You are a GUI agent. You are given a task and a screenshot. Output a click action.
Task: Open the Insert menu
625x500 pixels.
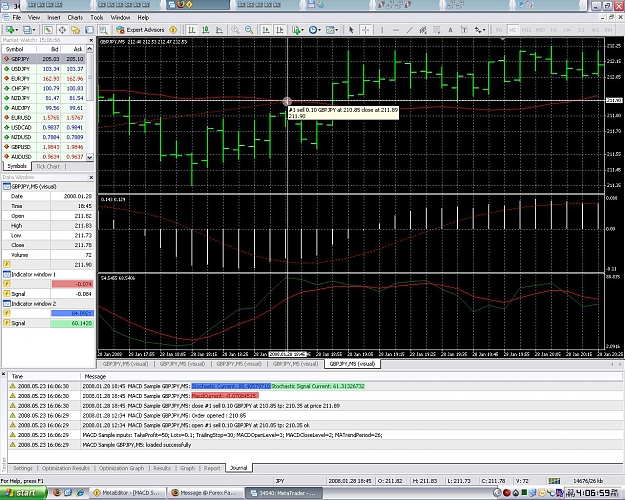[x=54, y=18]
